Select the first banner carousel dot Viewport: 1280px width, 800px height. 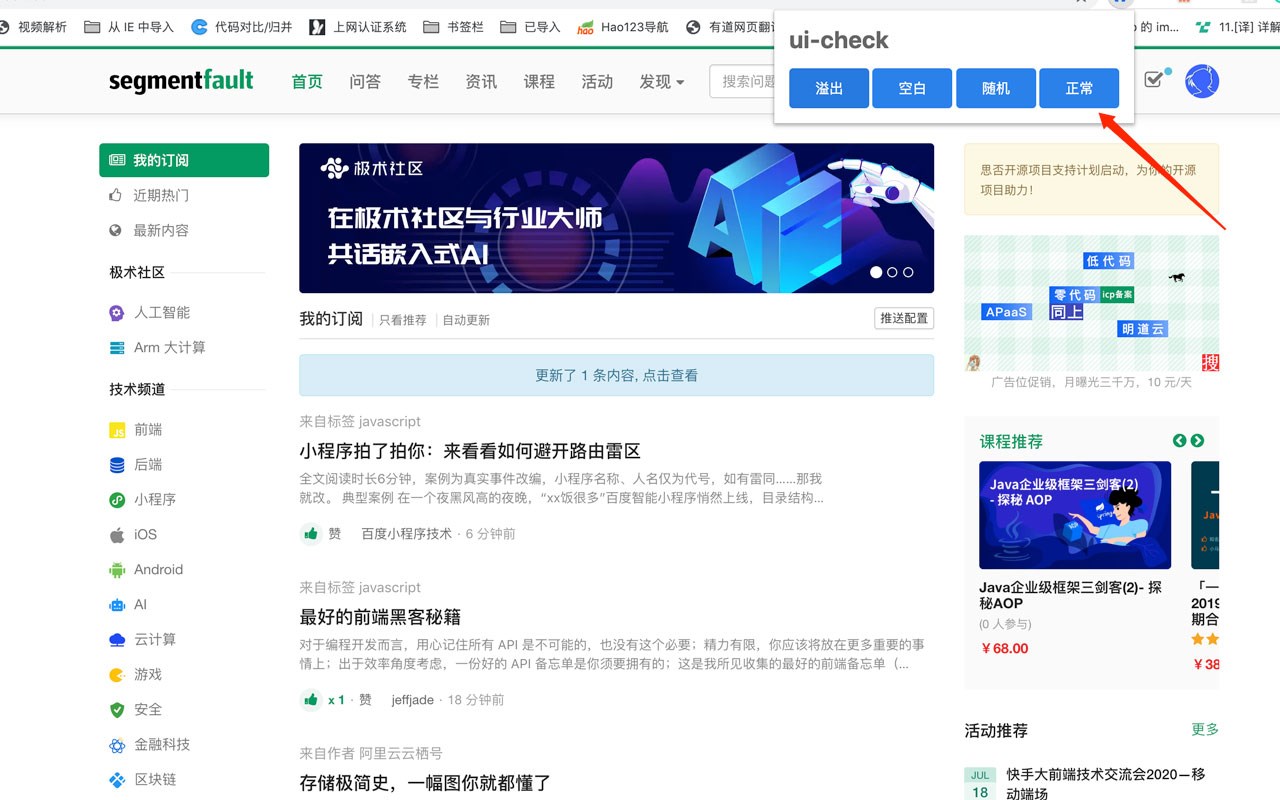[876, 272]
